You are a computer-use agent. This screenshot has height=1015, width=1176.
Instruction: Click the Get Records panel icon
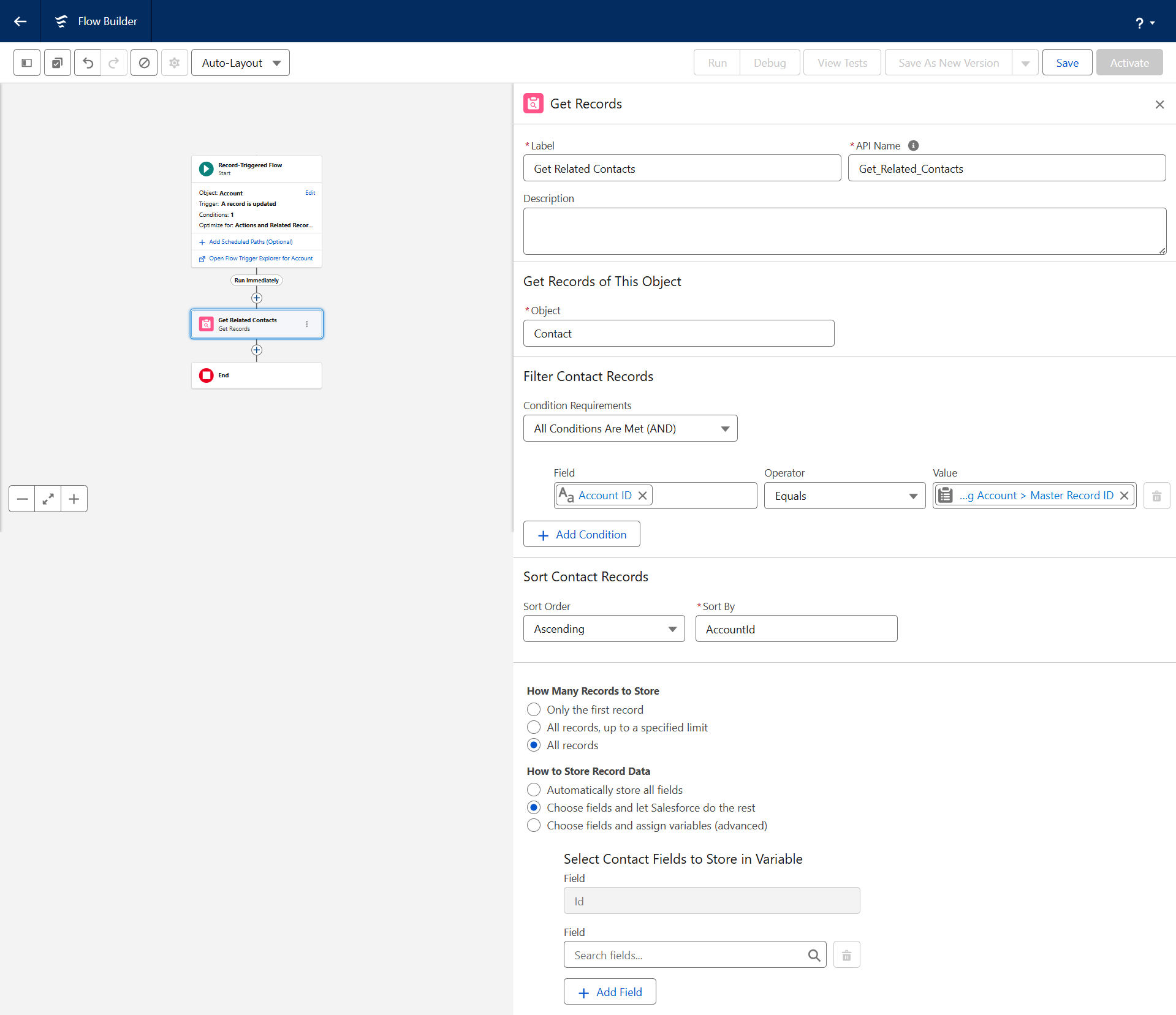click(533, 104)
